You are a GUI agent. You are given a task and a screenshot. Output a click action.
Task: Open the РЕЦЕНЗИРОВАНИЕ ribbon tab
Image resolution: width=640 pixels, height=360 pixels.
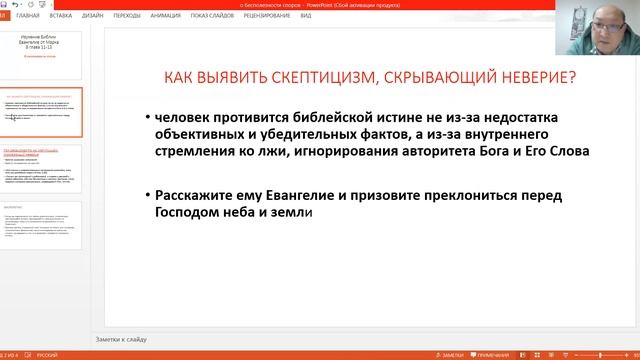click(267, 16)
